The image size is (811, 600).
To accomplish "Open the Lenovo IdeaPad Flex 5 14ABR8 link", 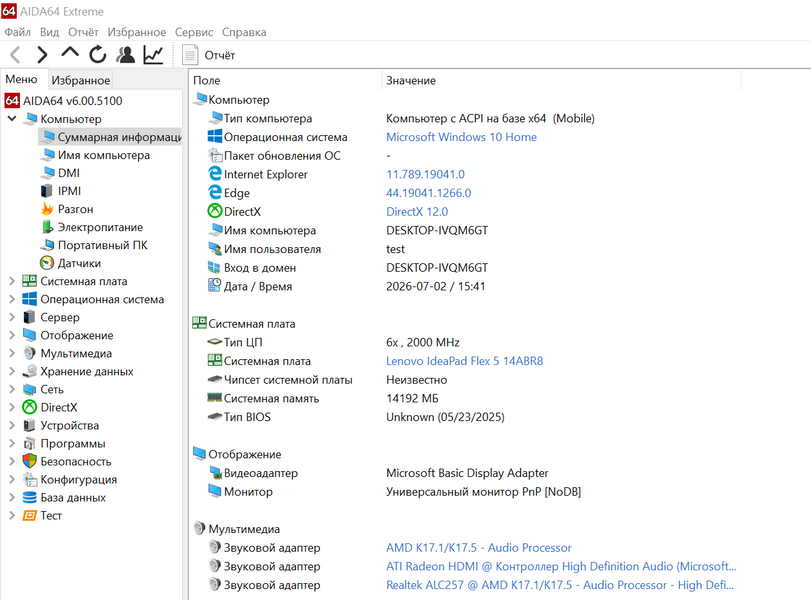I will tap(464, 361).
